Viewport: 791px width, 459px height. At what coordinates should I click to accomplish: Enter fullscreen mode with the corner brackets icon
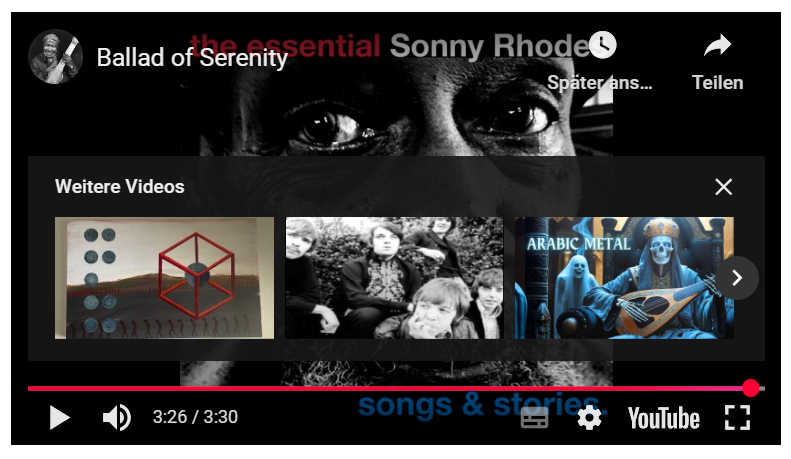point(738,418)
